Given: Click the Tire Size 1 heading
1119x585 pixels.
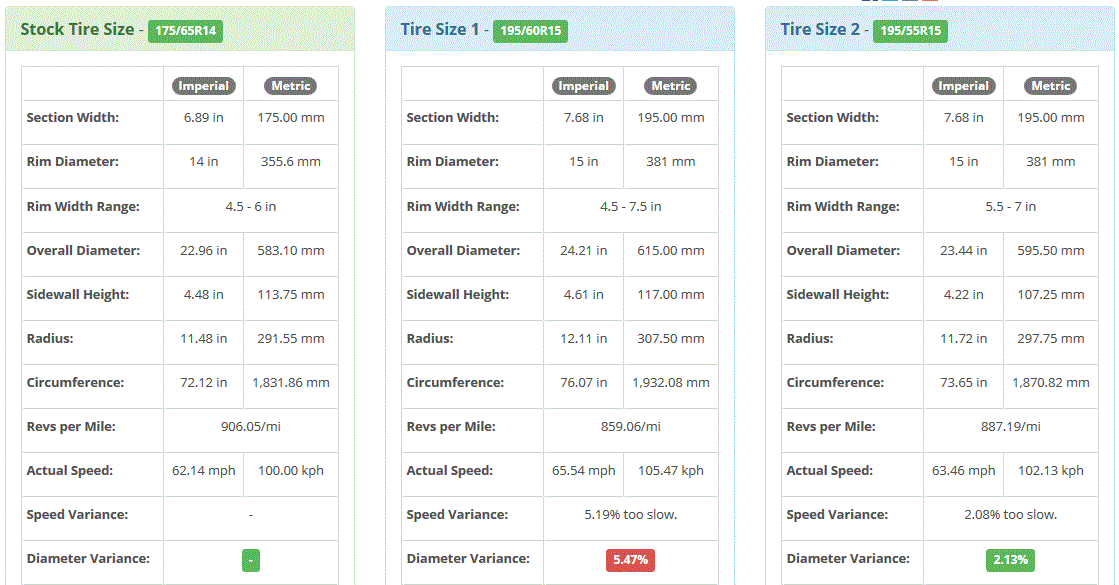Looking at the screenshot, I should [440, 29].
